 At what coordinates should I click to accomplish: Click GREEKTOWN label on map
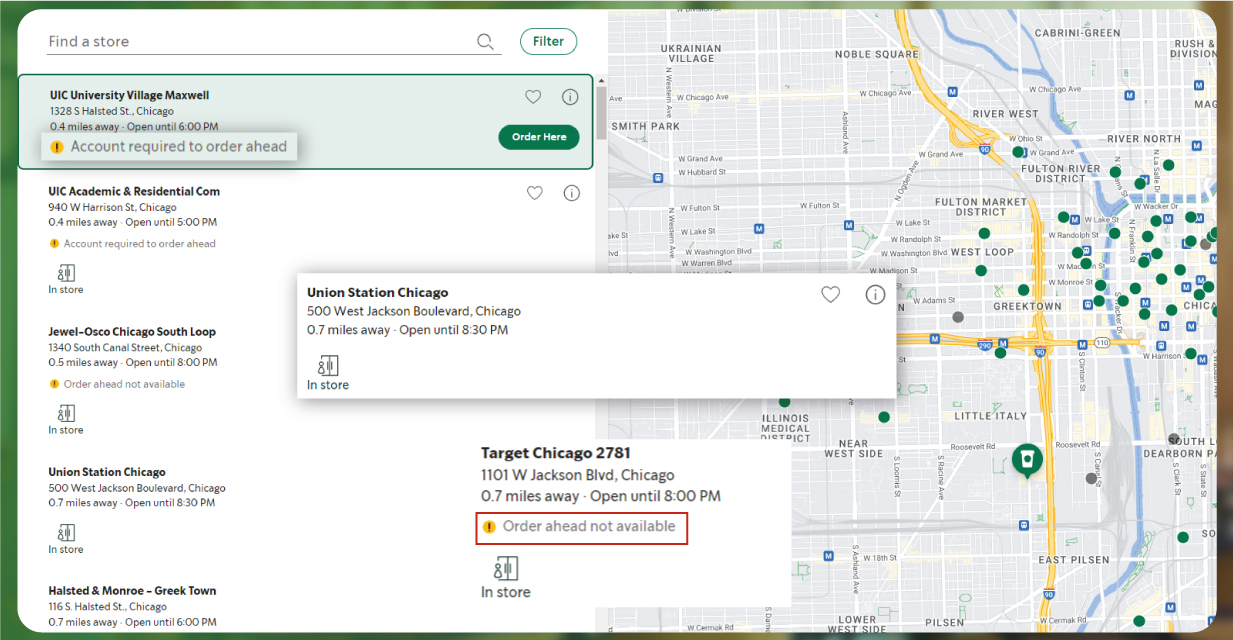[1028, 306]
